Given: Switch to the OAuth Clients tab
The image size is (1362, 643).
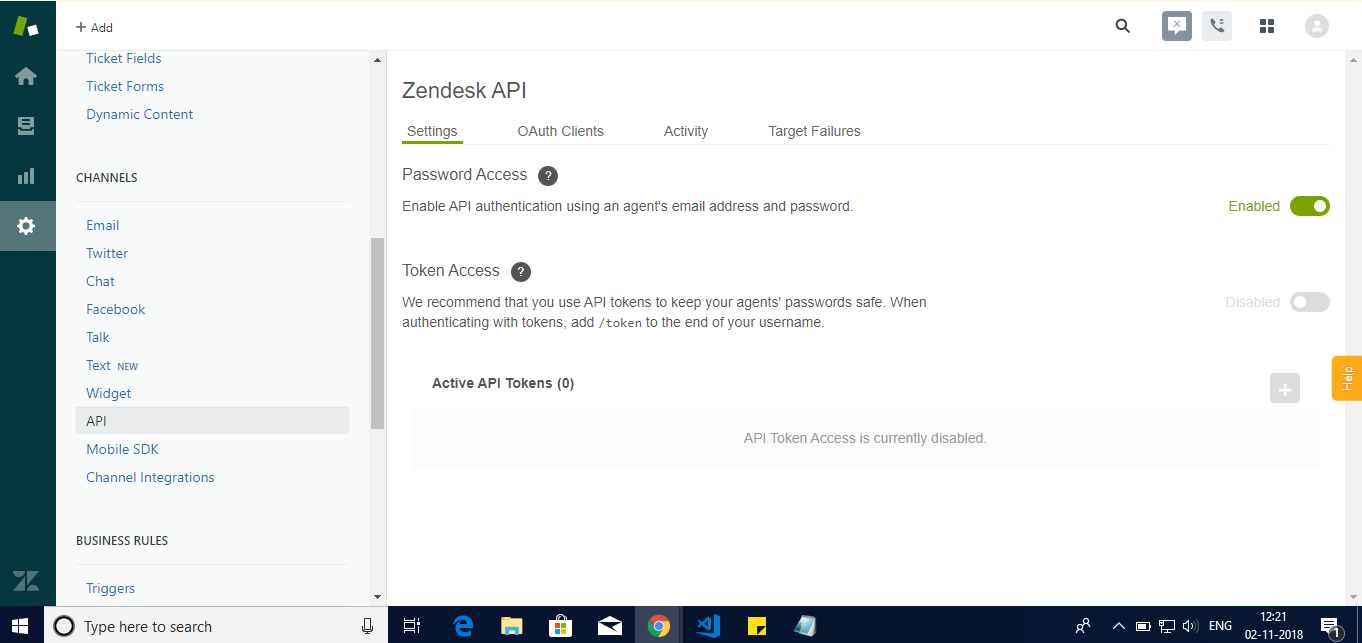Looking at the screenshot, I should (560, 131).
